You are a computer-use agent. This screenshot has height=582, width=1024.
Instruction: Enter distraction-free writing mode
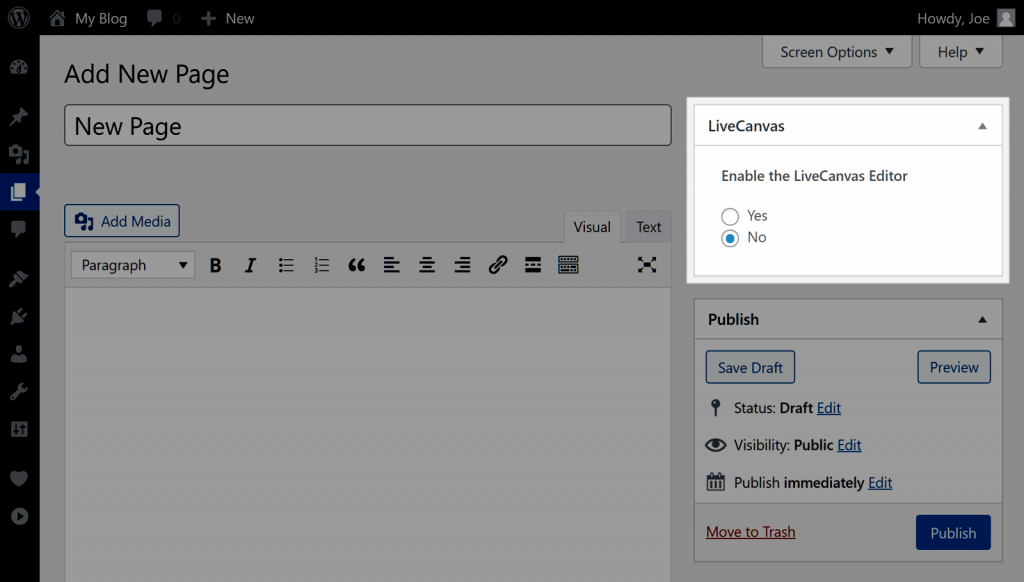pos(647,264)
